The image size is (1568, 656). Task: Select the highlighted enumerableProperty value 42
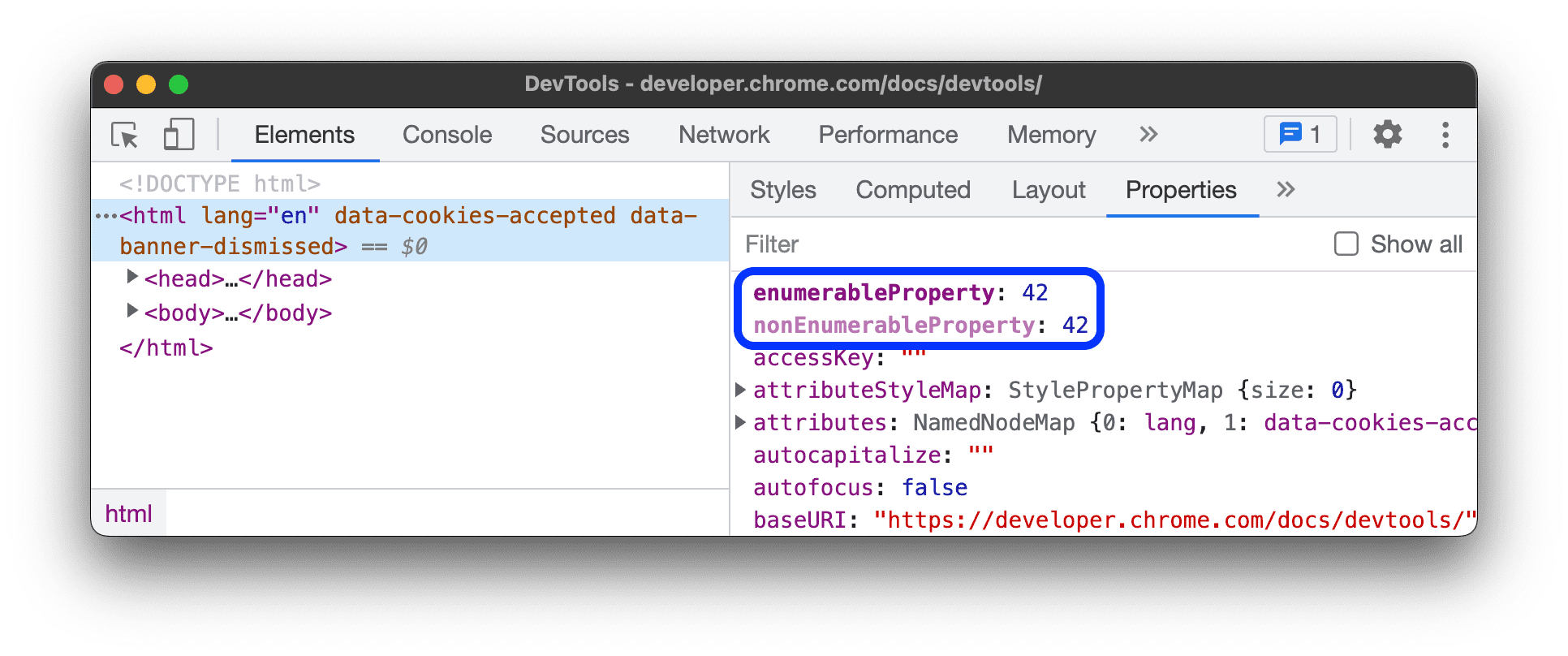1036,292
